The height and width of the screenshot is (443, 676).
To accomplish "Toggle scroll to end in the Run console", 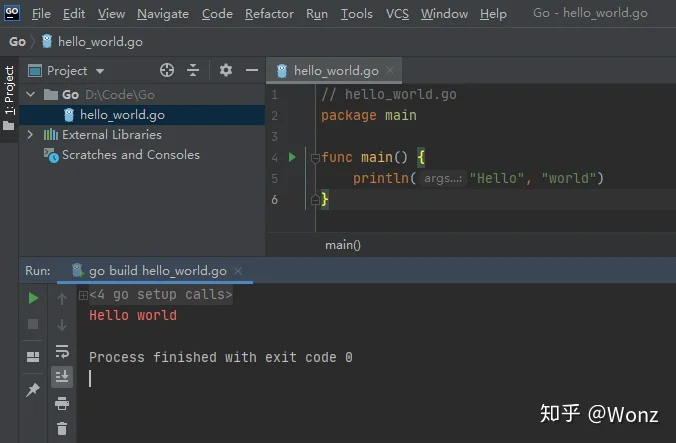I will pyautogui.click(x=62, y=377).
